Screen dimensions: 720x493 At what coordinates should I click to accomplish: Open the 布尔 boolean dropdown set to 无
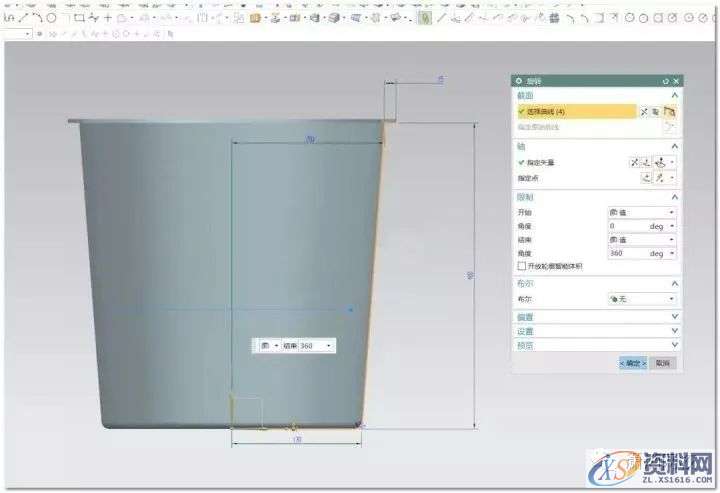tap(642, 299)
